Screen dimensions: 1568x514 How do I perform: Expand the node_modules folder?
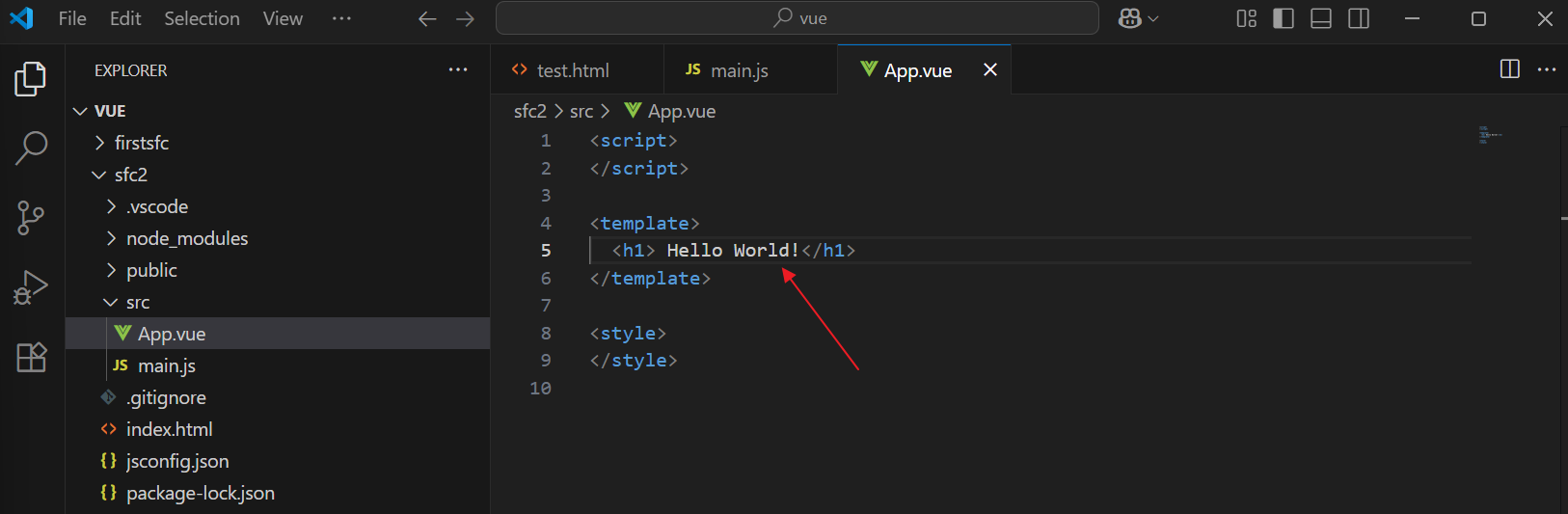(186, 238)
